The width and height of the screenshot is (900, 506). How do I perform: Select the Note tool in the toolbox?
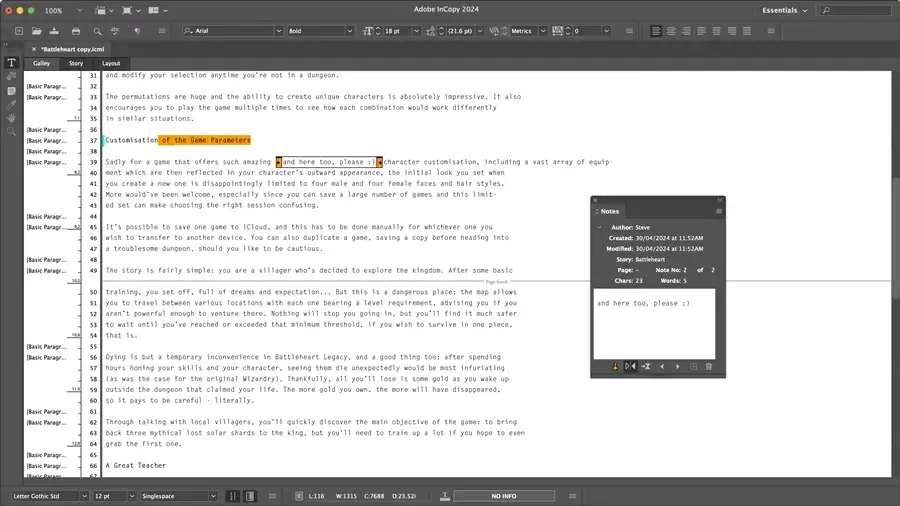[11, 91]
